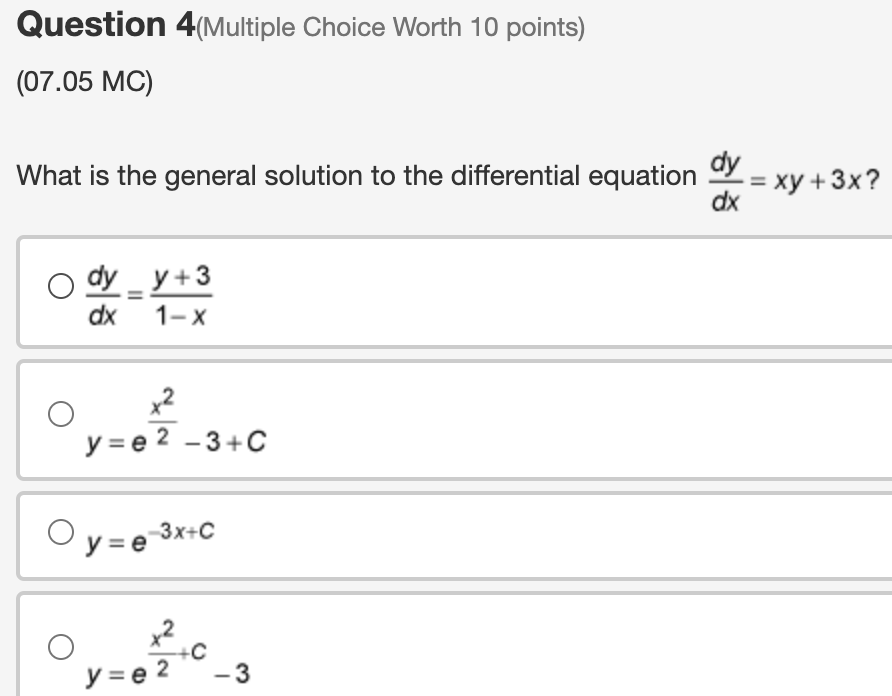
Task: Click the fraction dy/dx in the first option
Action: click(104, 295)
